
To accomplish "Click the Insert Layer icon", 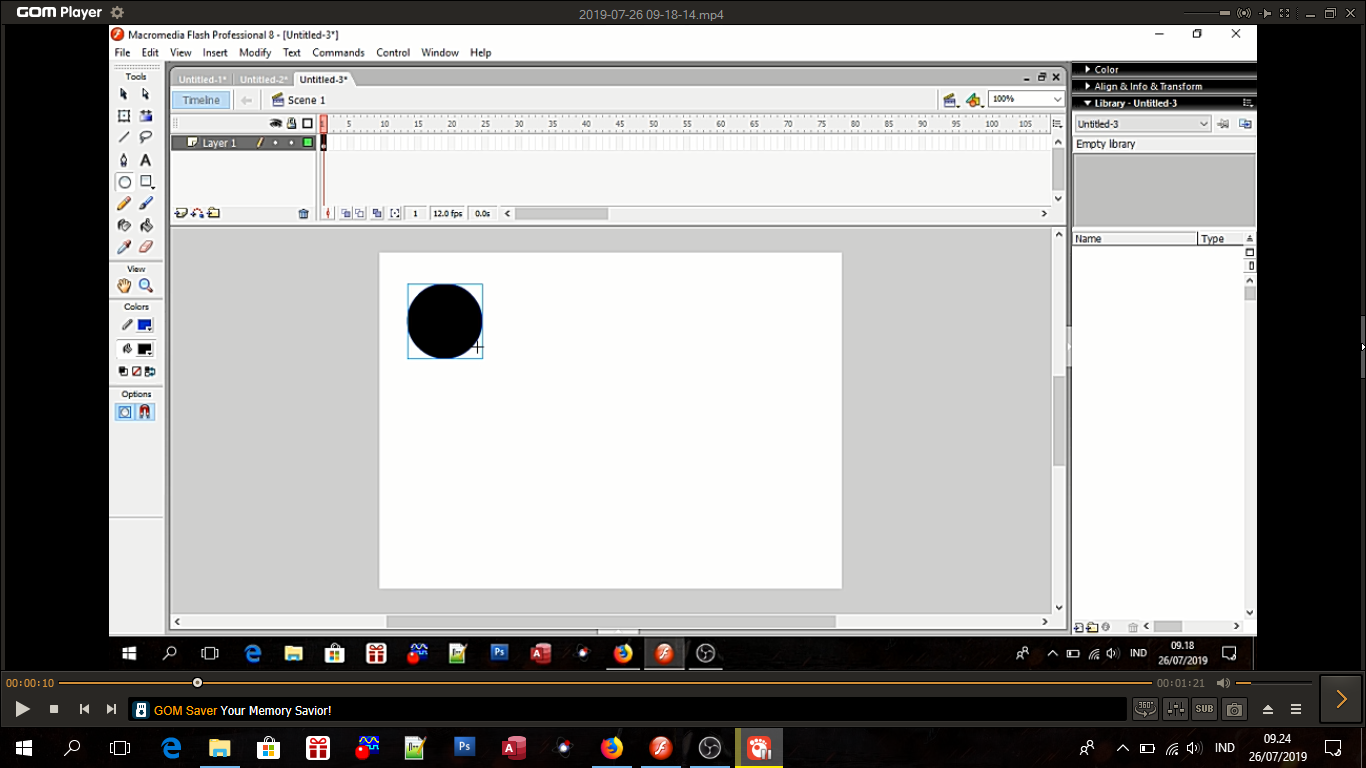I will coord(181,213).
